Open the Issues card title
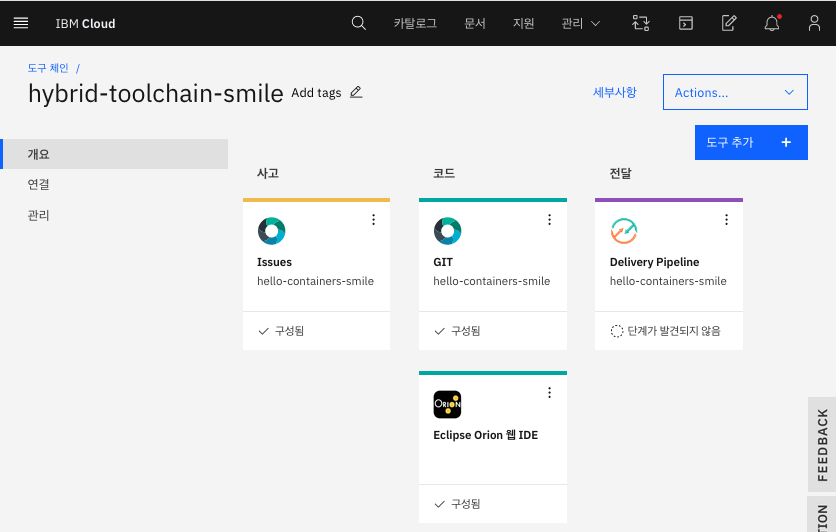Image resolution: width=836 pixels, height=532 pixels. [x=274, y=262]
